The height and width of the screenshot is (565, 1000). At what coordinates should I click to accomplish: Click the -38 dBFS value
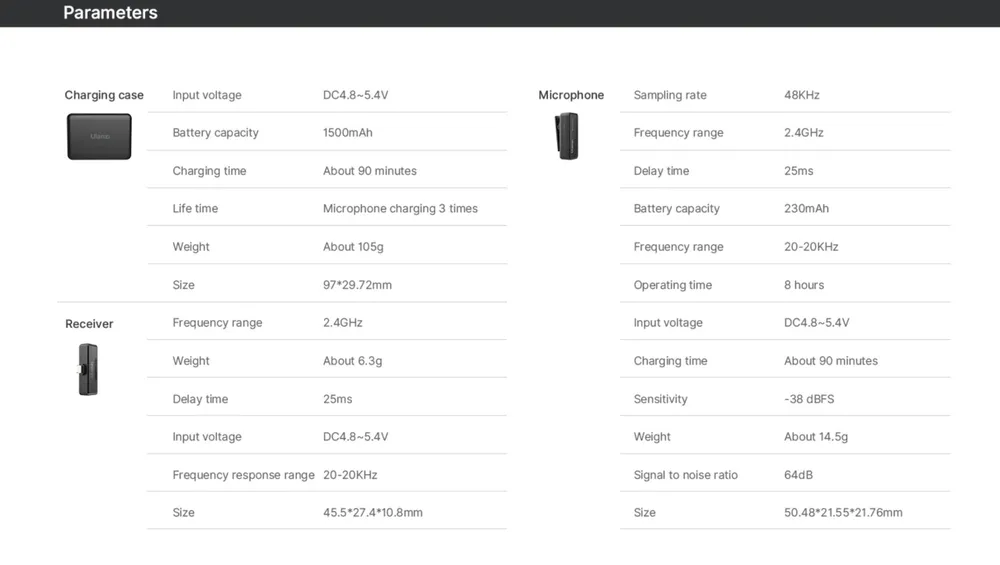809,399
